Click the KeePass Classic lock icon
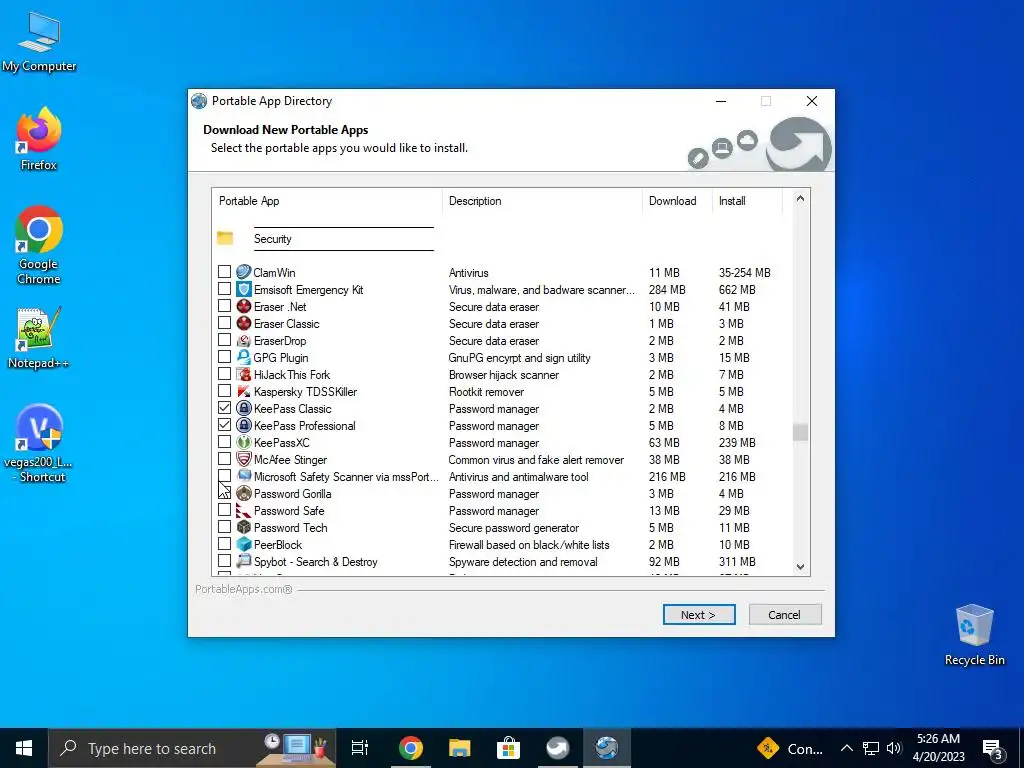 click(244, 408)
